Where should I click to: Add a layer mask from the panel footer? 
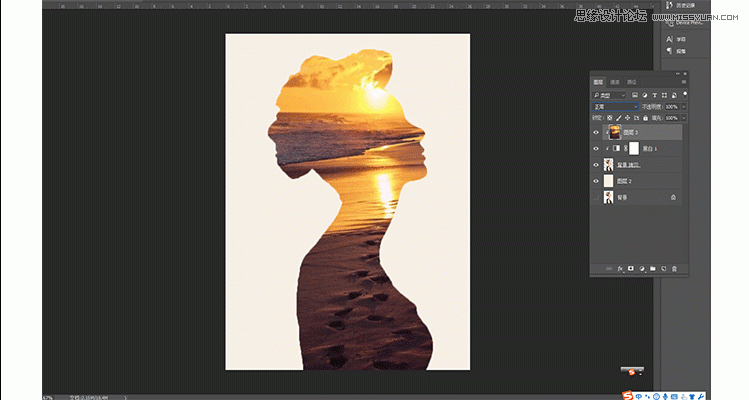[631, 269]
